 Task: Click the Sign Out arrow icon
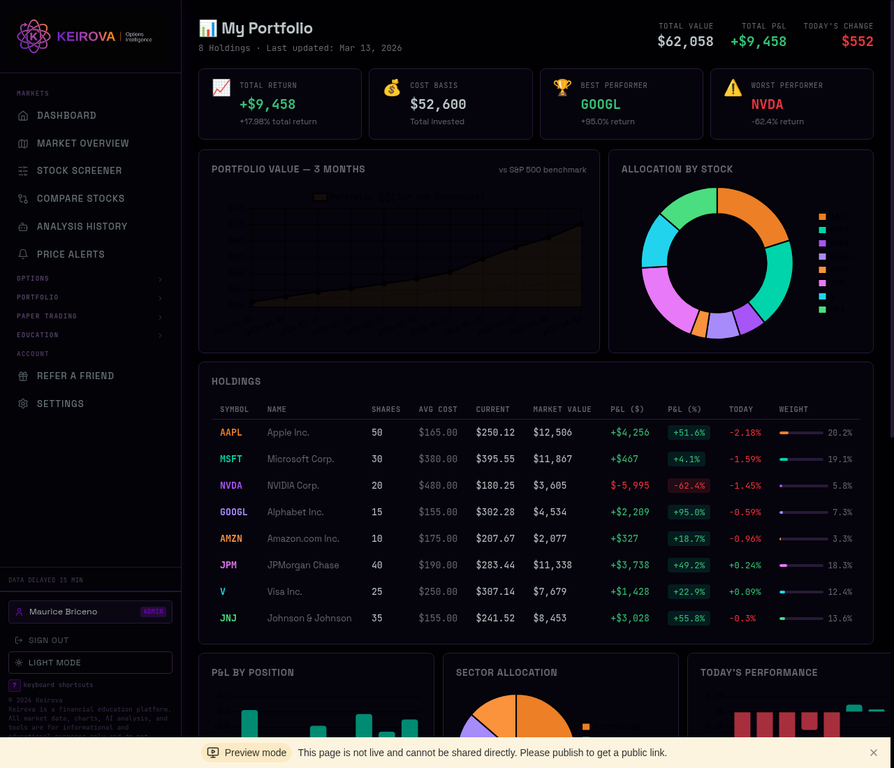click(x=18, y=640)
